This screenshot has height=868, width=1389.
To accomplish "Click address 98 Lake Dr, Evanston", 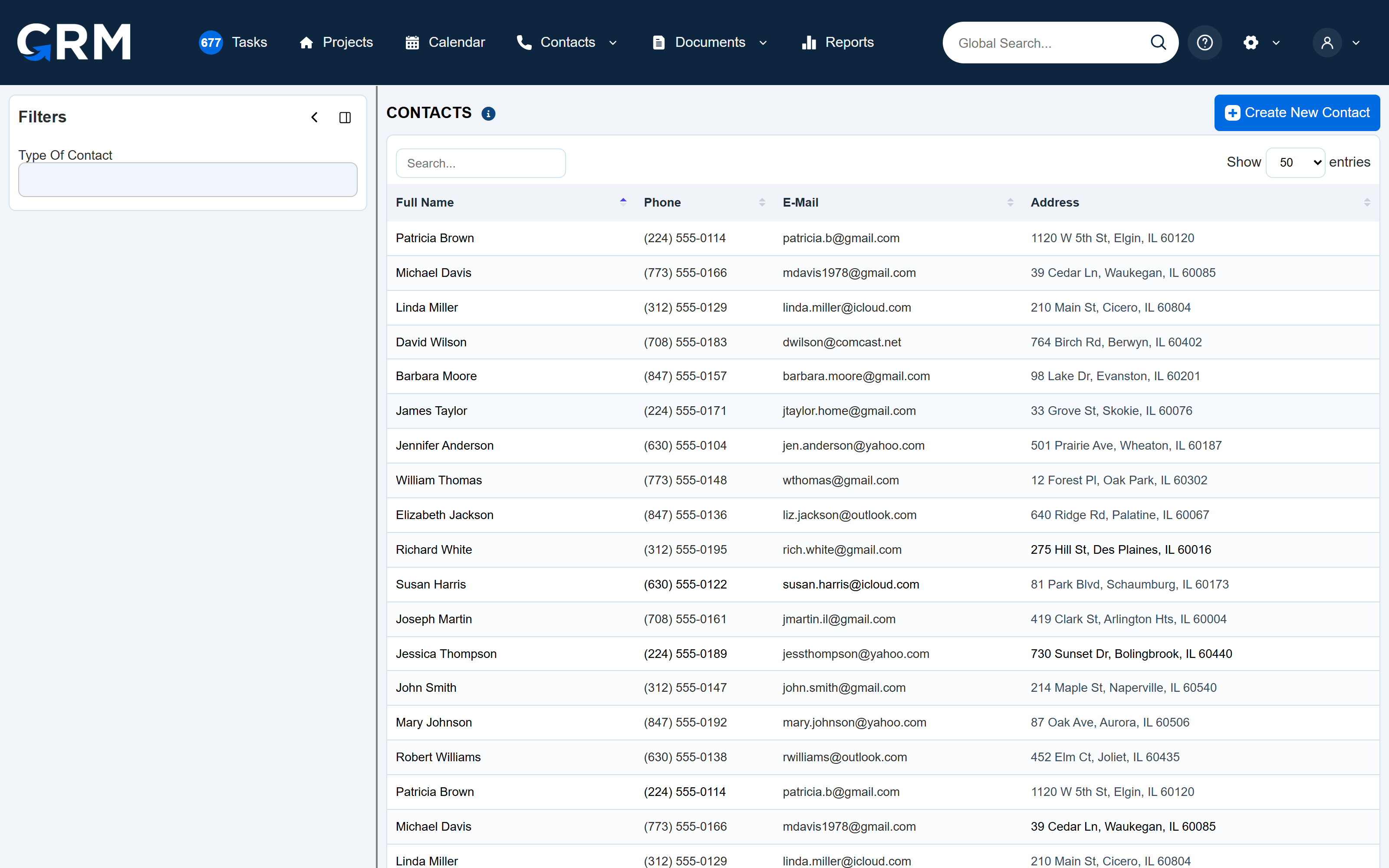I will click(x=1115, y=376).
